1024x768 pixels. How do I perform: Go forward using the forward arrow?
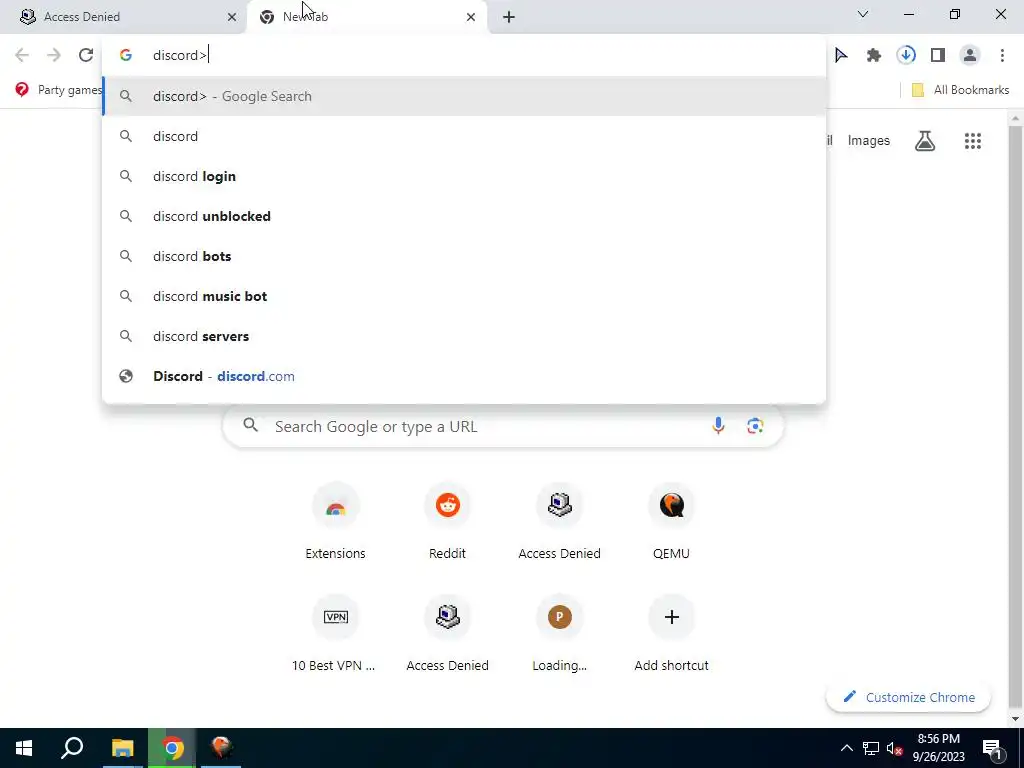[54, 56]
